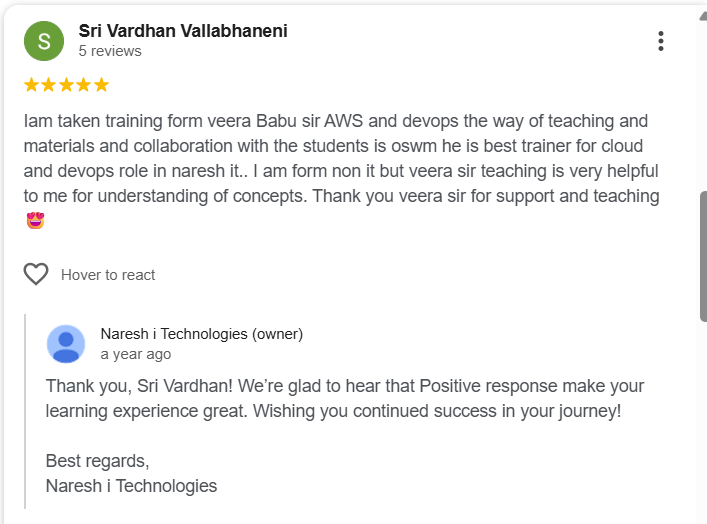Click the green "S" reviewer avatar
This screenshot has width=707, height=524.
[44, 41]
